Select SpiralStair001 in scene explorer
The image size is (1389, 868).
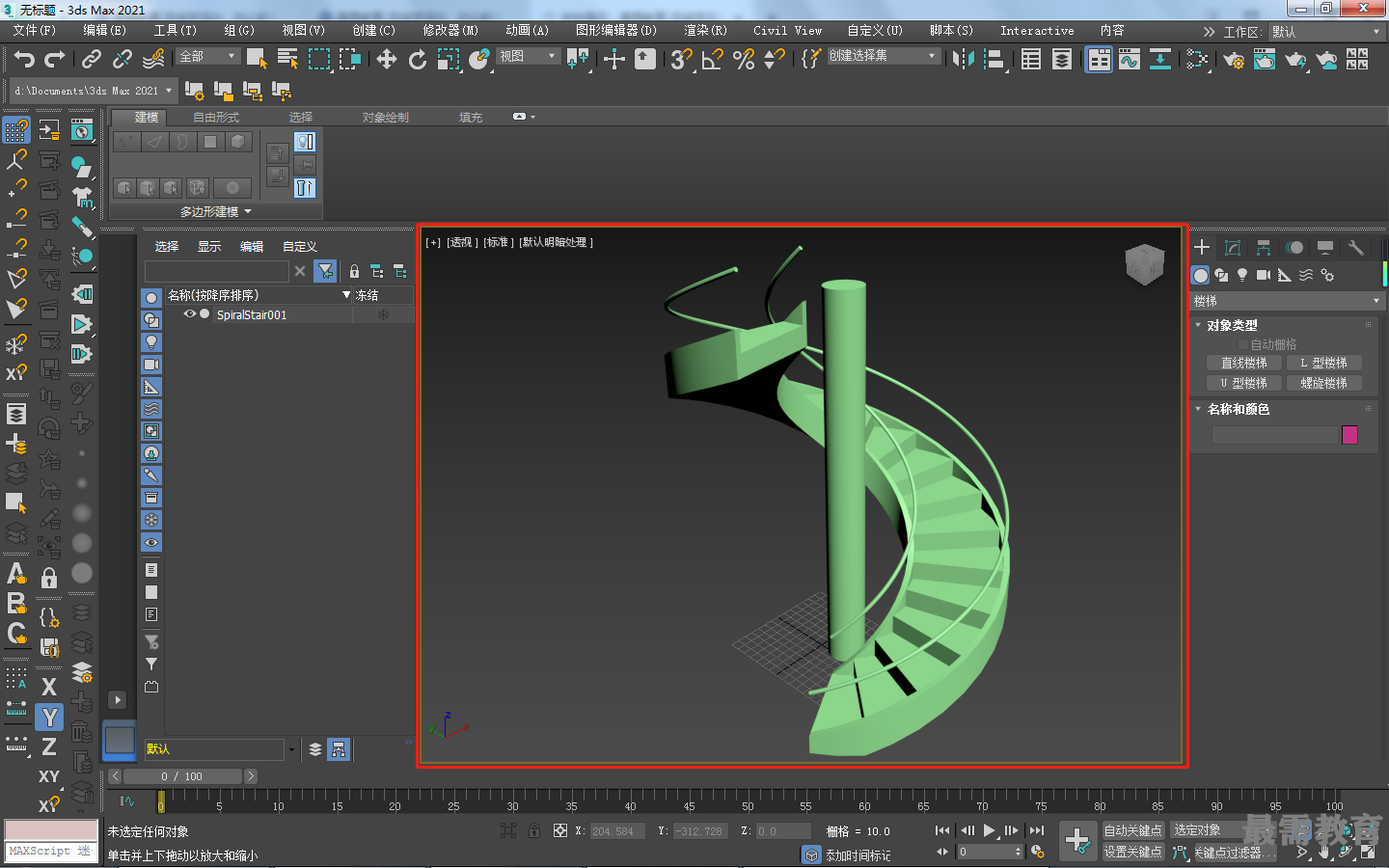(252, 314)
